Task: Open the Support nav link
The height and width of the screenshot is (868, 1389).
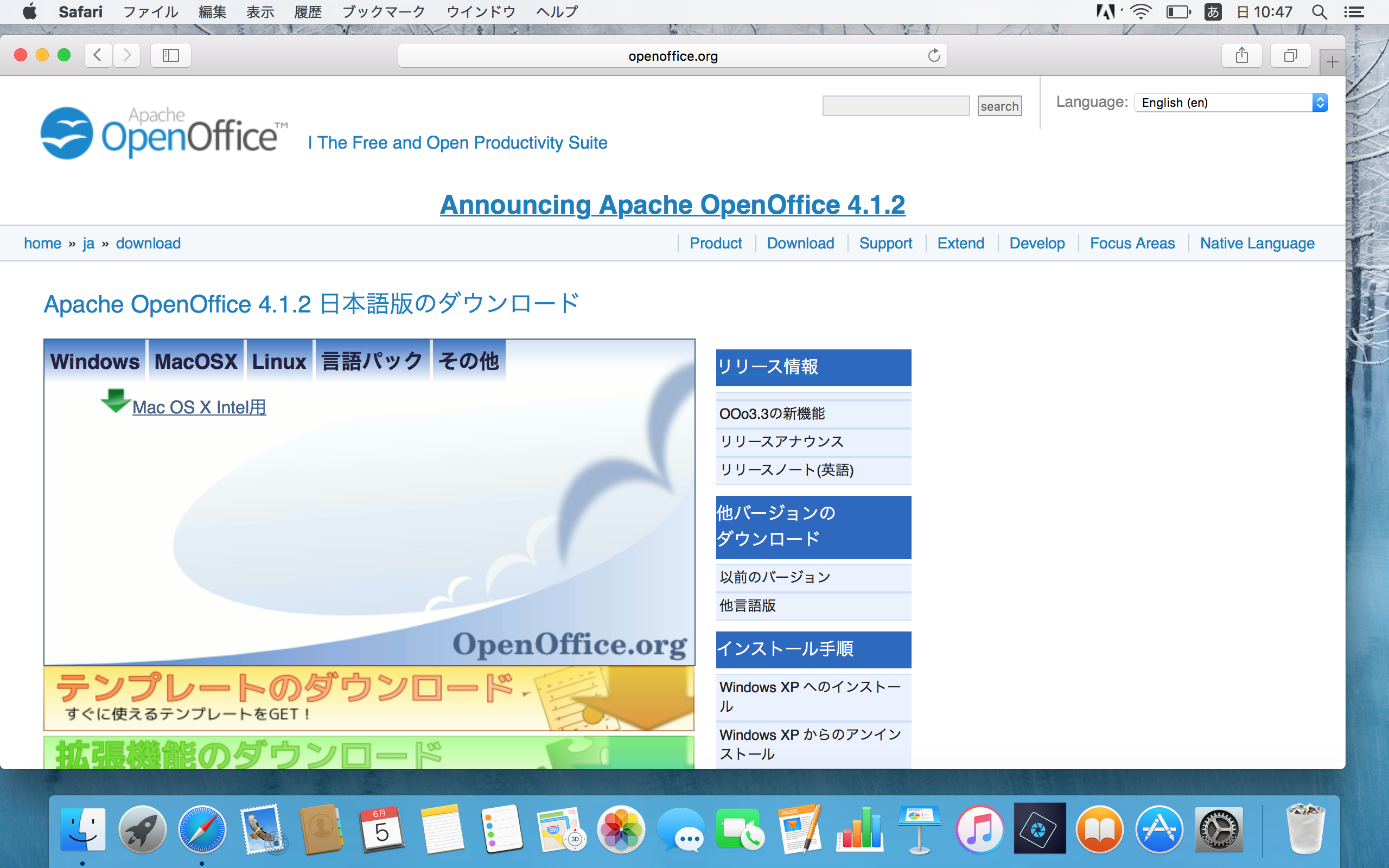Action: click(885, 244)
